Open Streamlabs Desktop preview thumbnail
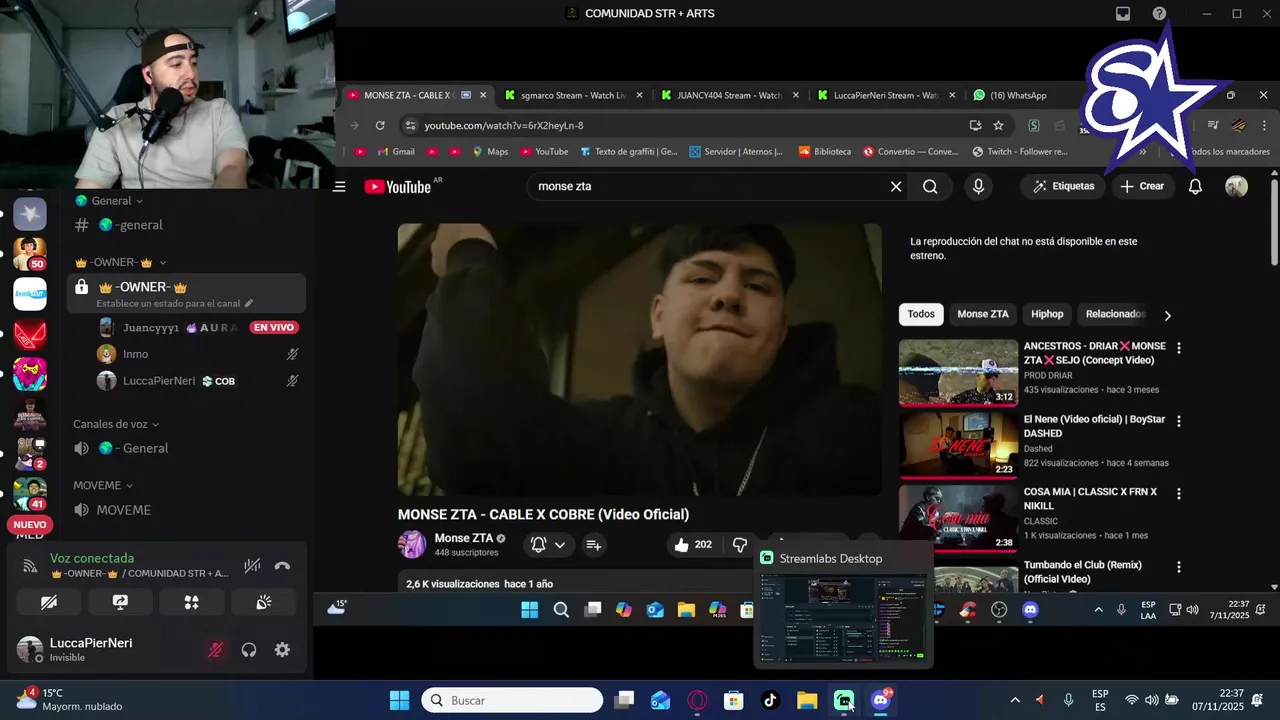 point(842,619)
